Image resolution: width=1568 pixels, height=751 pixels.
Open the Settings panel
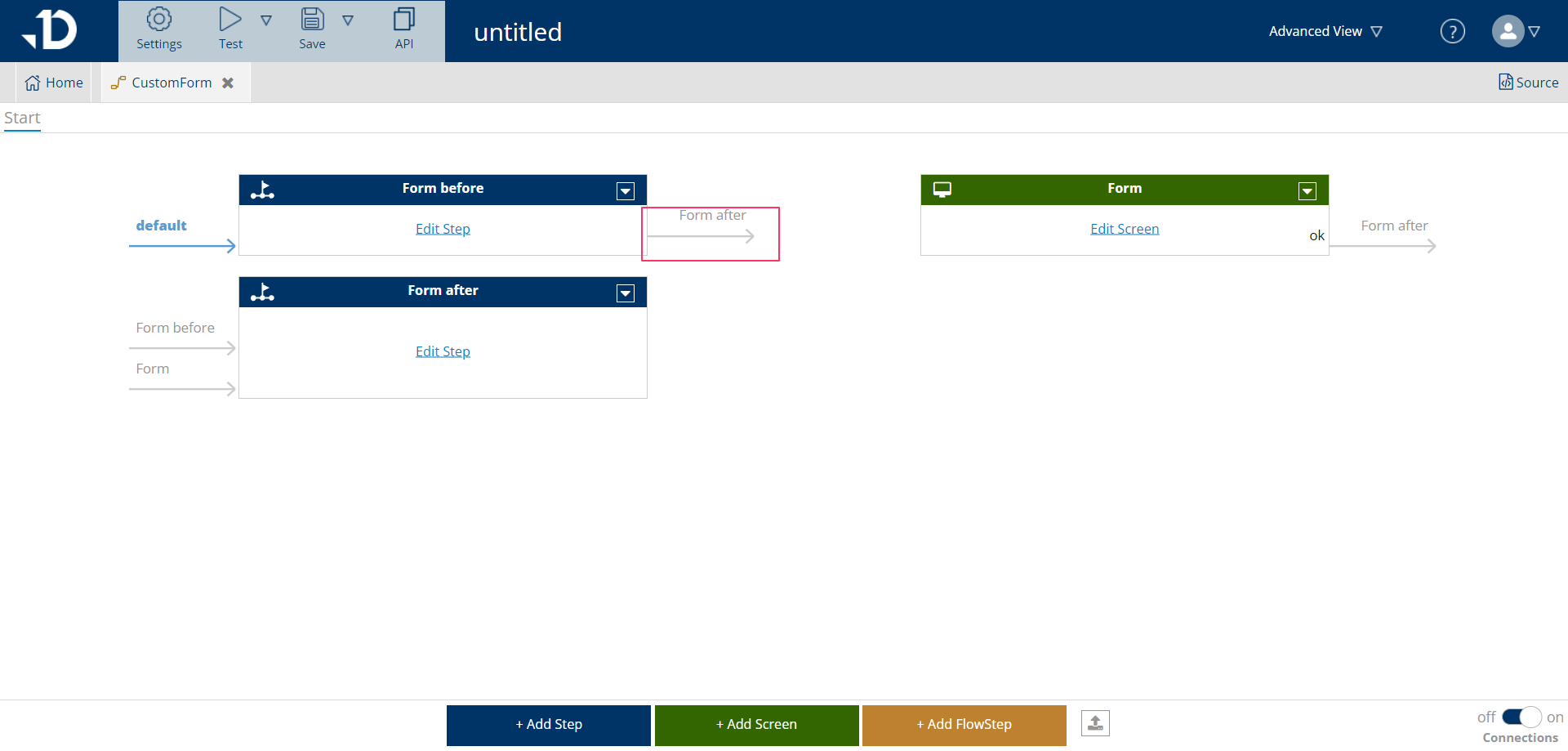[x=158, y=30]
